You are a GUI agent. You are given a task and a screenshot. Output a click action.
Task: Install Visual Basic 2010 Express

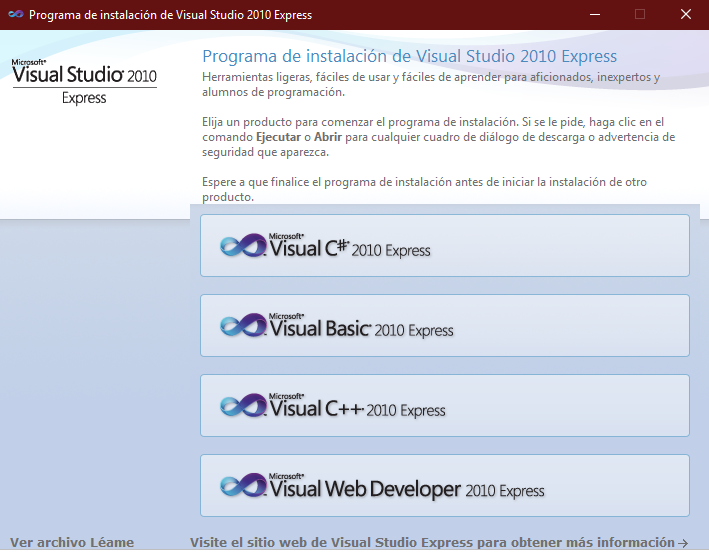[x=445, y=325]
